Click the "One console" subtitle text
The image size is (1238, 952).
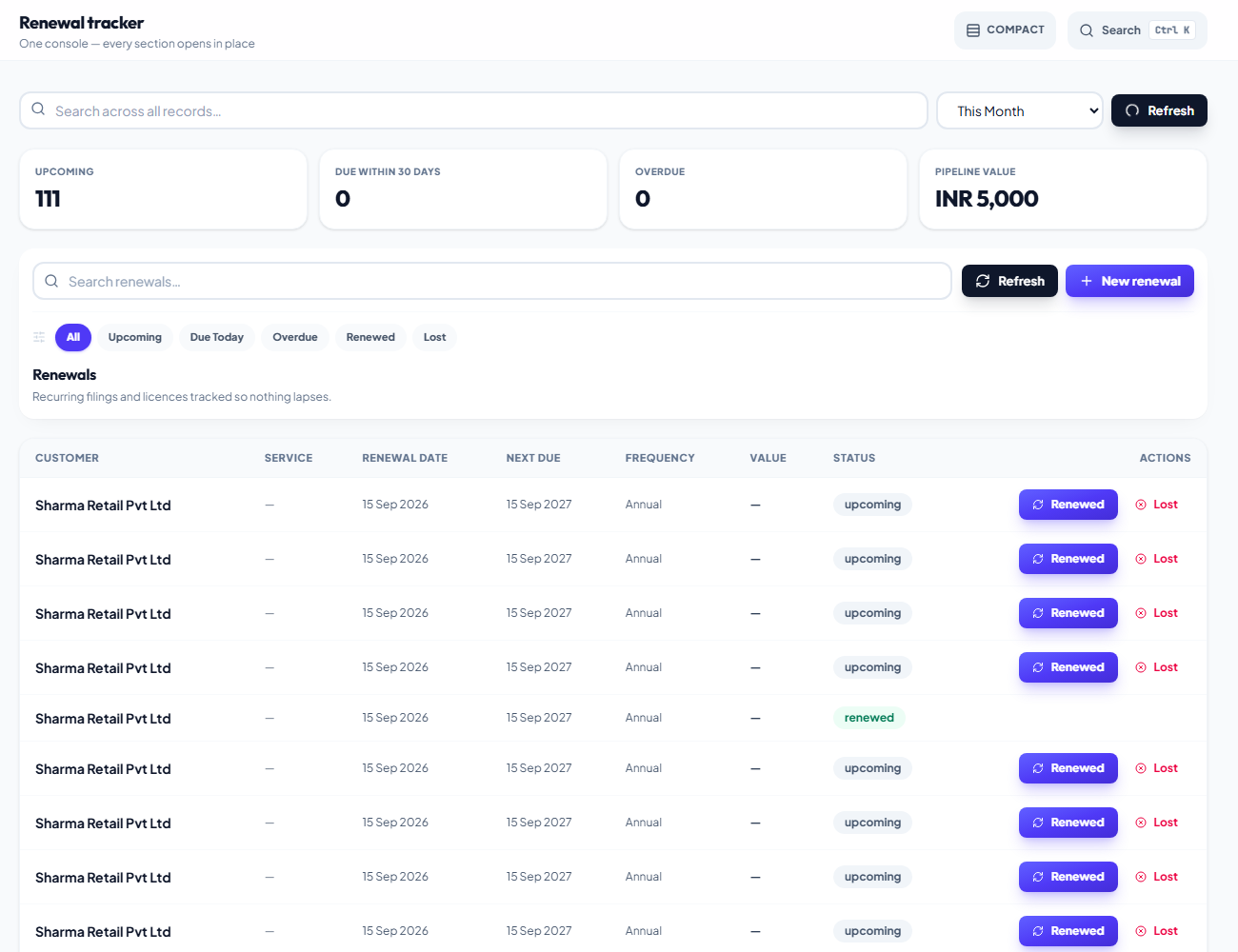pyautogui.click(x=137, y=44)
